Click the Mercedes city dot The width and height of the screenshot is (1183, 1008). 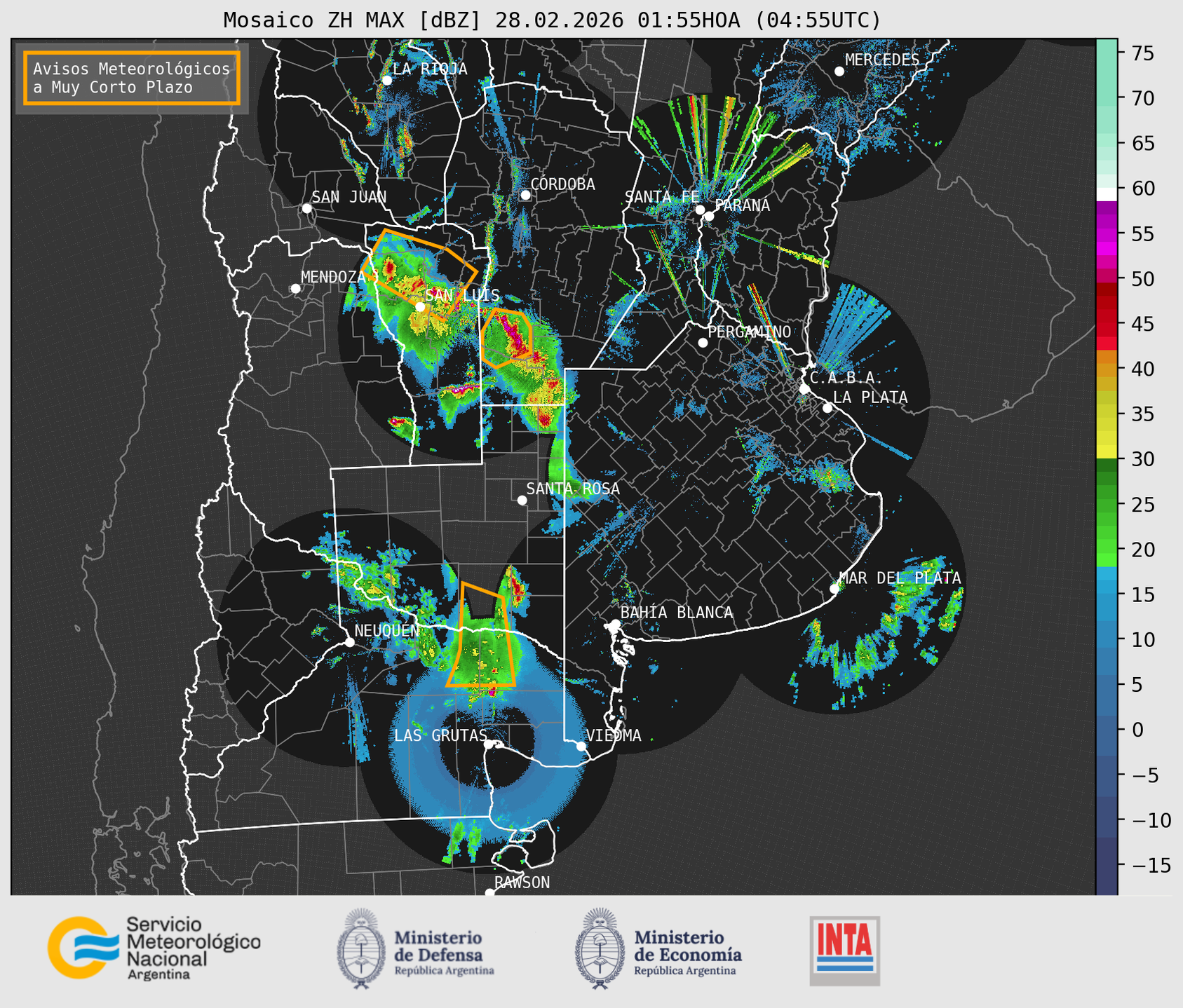839,71
